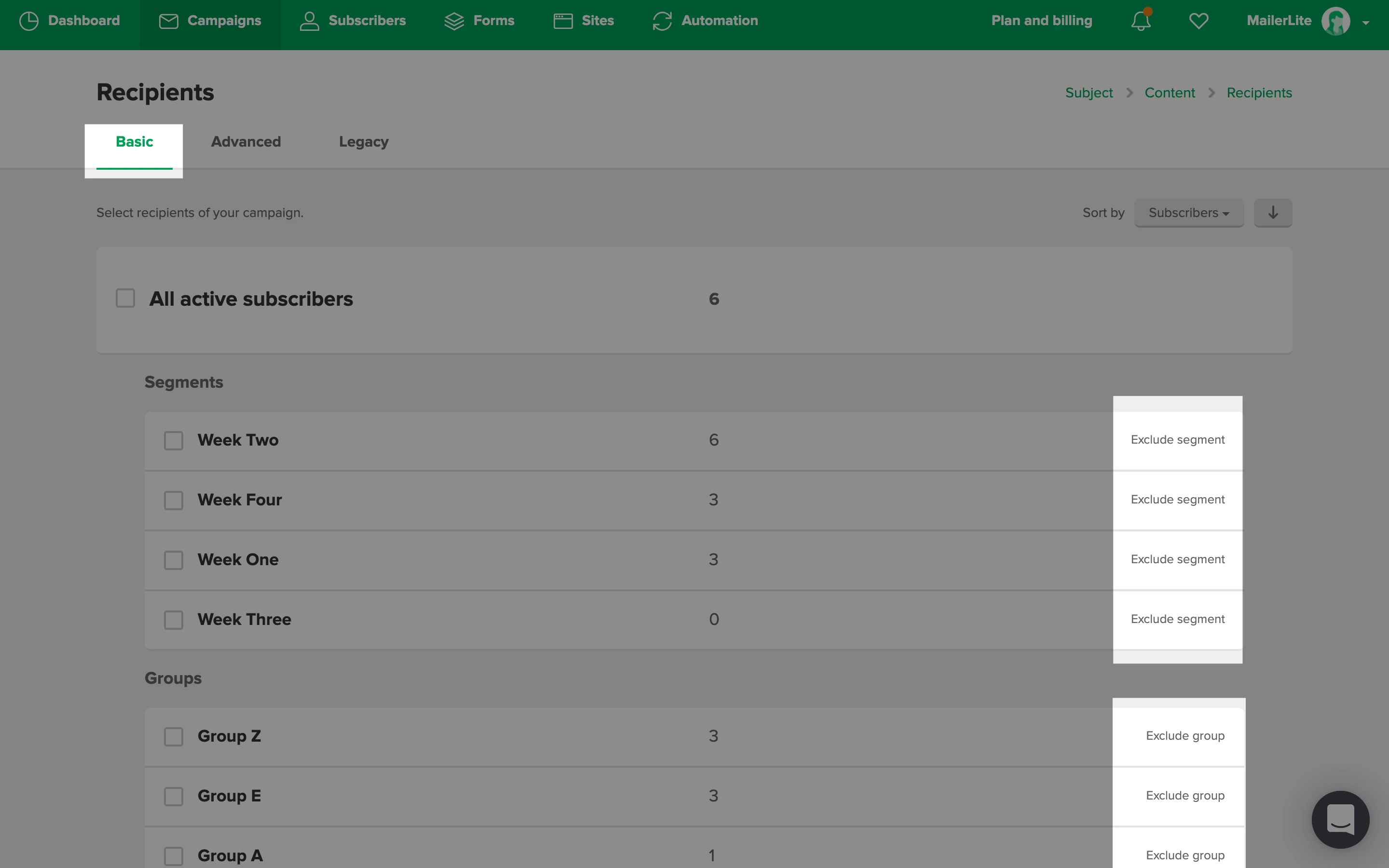This screenshot has width=1389, height=868.
Task: Click the heart icon in header
Action: tap(1198, 21)
